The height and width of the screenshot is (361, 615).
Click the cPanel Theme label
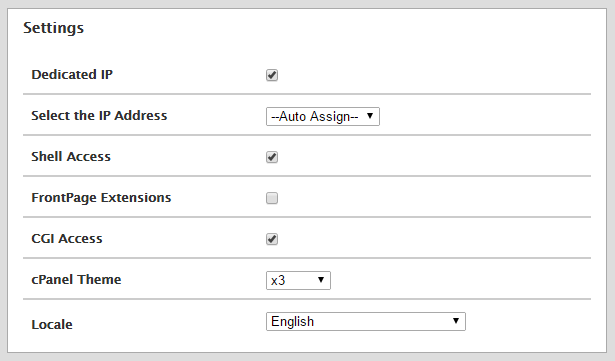(x=76, y=280)
